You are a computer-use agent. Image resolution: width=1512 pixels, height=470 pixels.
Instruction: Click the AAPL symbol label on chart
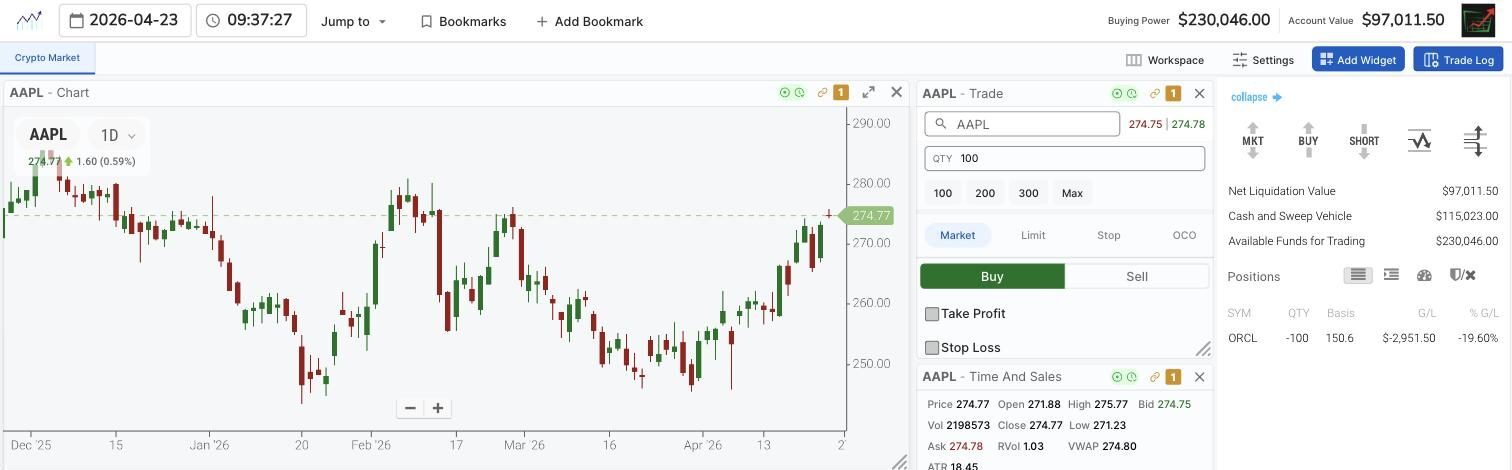pos(48,135)
